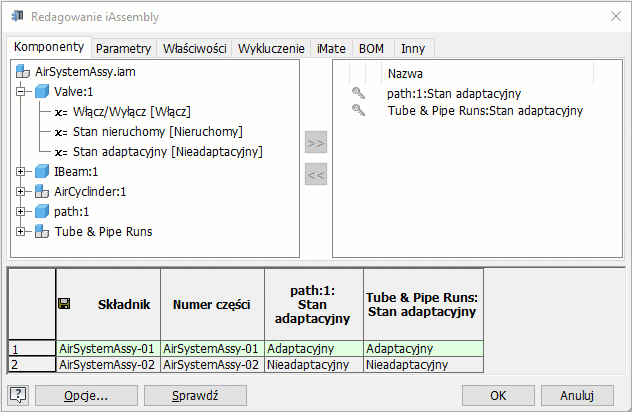Switch to the Komponenty tab
632x412 pixels.
(x=49, y=47)
